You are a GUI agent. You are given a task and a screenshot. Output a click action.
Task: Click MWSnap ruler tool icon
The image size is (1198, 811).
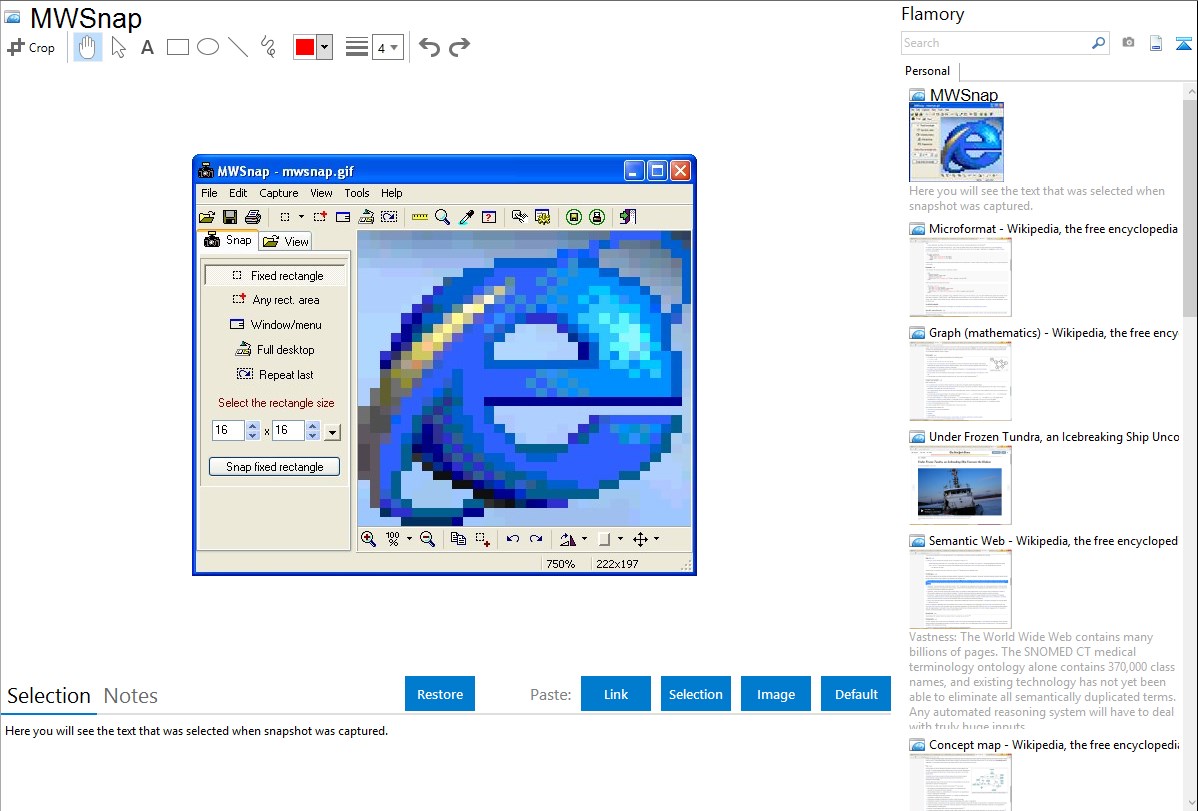[x=419, y=217]
